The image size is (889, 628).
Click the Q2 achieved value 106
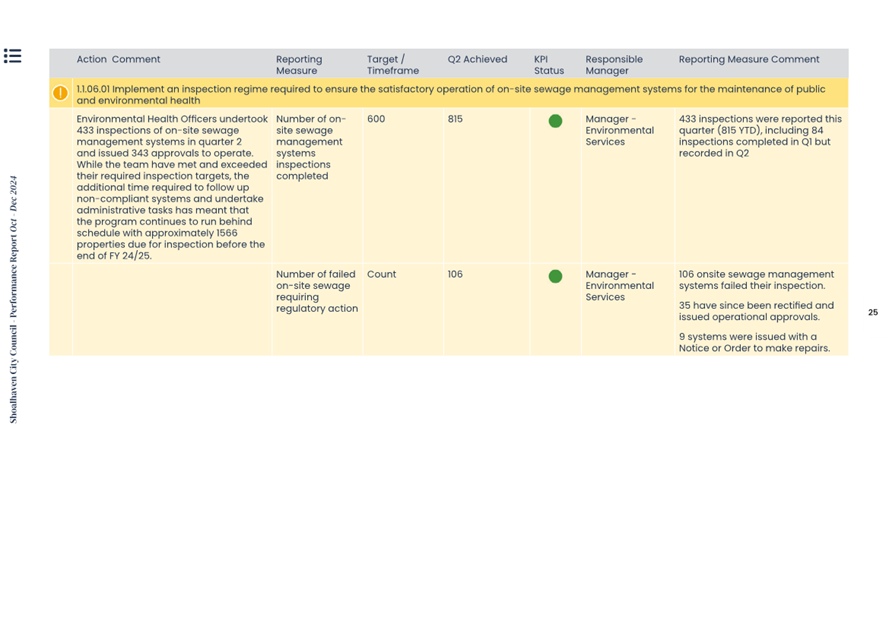(x=455, y=274)
